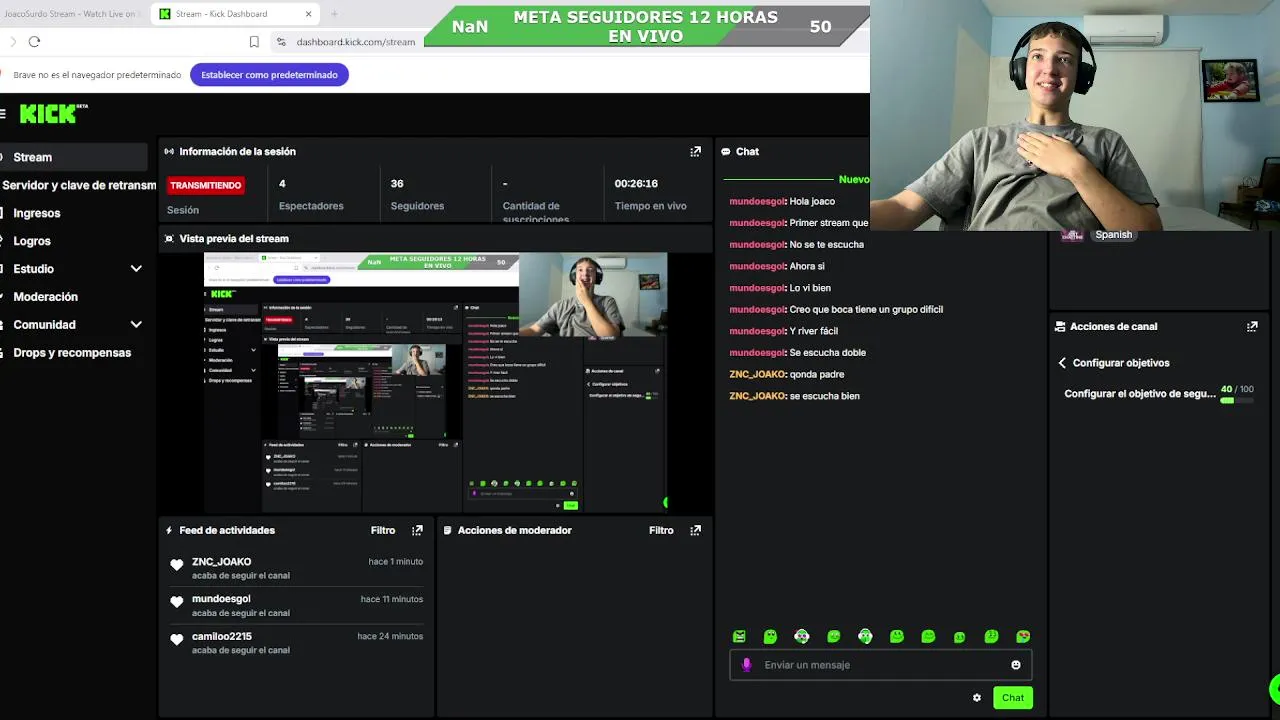Screen dimensions: 1280x720
Task: Click the eye icon by Vista previa del stream
Action: (169, 239)
